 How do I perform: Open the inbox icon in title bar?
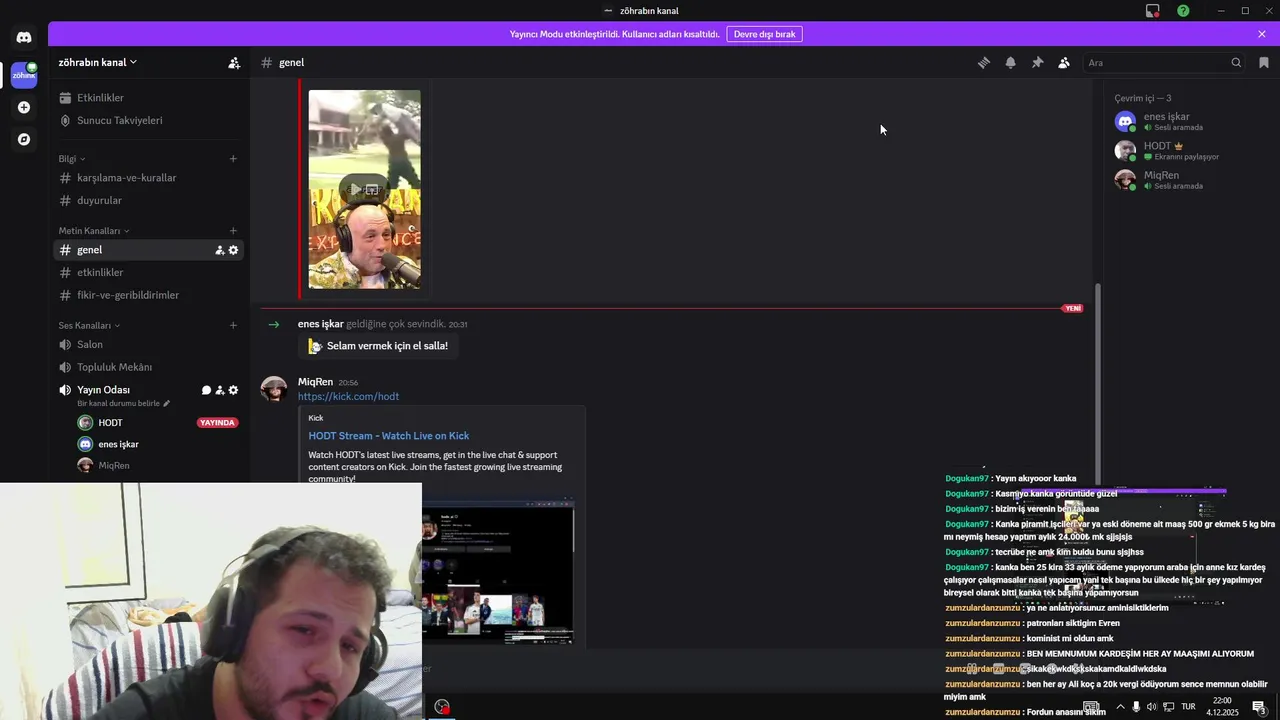(1153, 11)
